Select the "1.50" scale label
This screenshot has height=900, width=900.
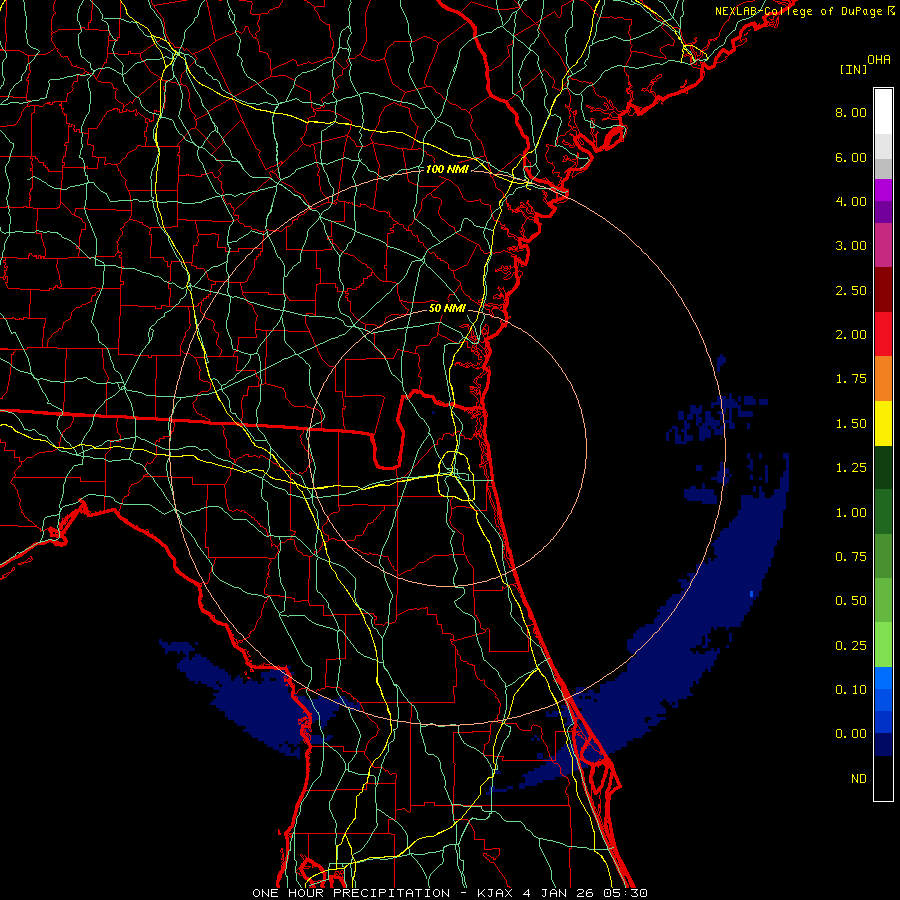point(851,424)
